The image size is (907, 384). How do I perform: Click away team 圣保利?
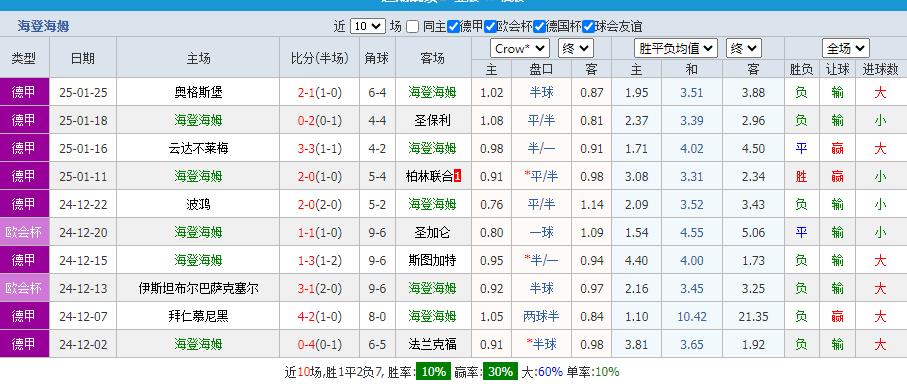point(433,120)
